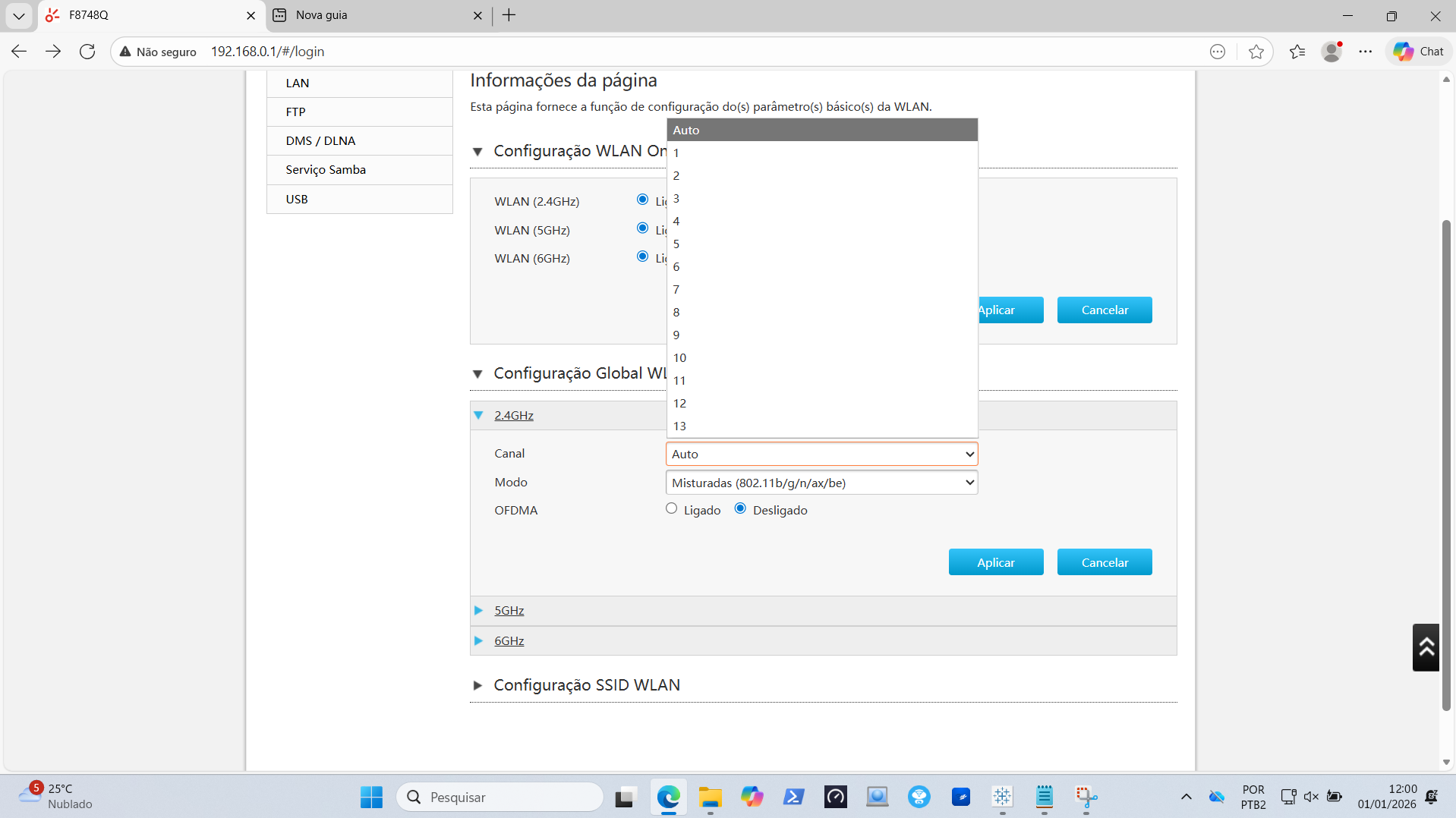Enable OFDMA with the Ligado radio button
Image resolution: width=1456 pixels, height=818 pixels.
click(671, 509)
